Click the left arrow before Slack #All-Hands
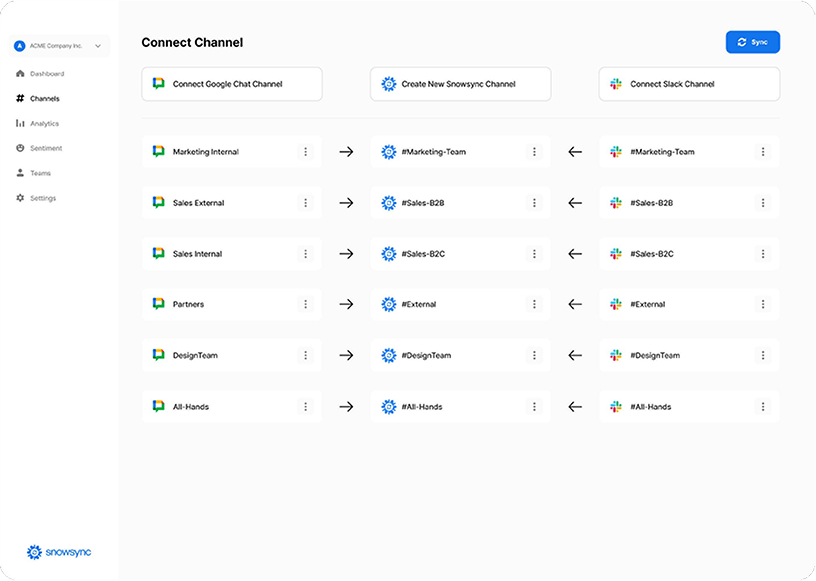 (575, 407)
